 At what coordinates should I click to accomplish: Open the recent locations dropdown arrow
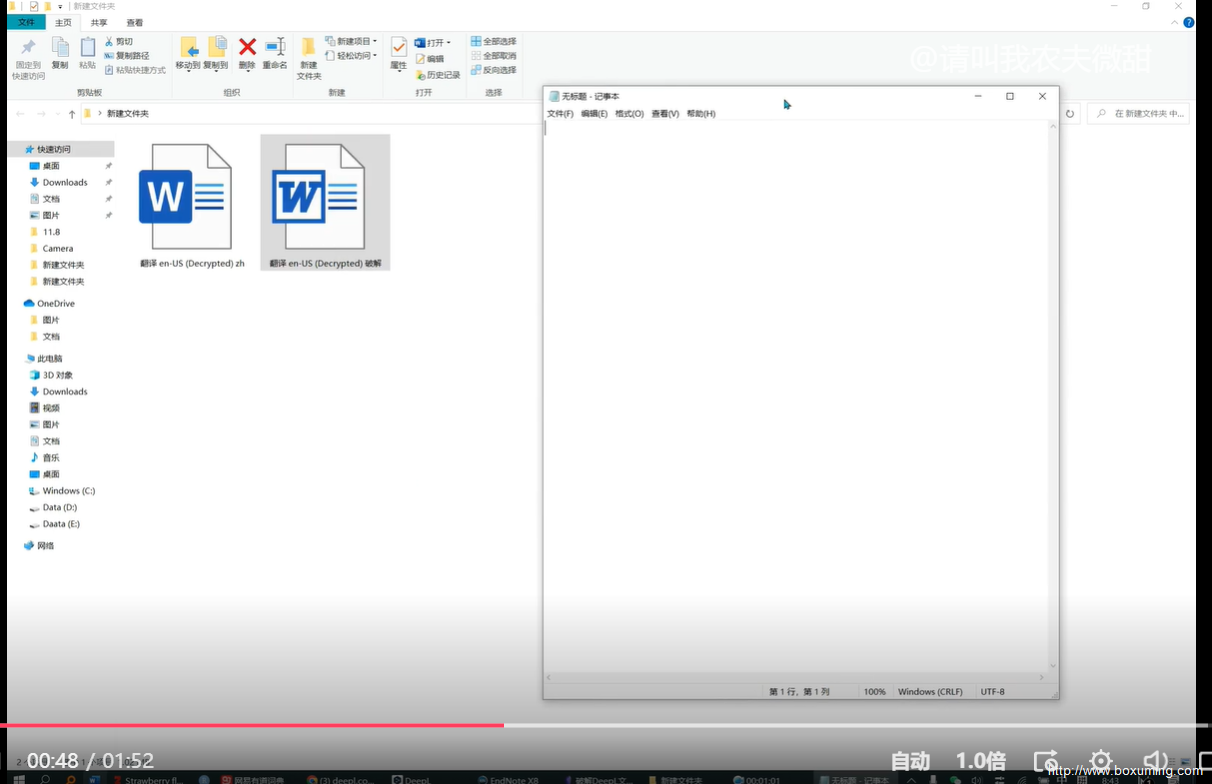click(57, 114)
